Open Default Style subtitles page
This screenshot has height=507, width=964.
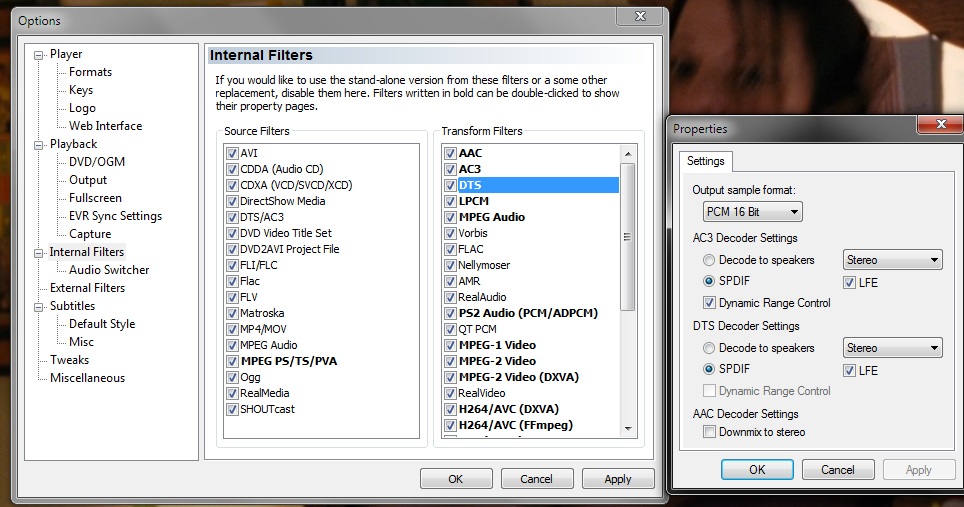101,324
